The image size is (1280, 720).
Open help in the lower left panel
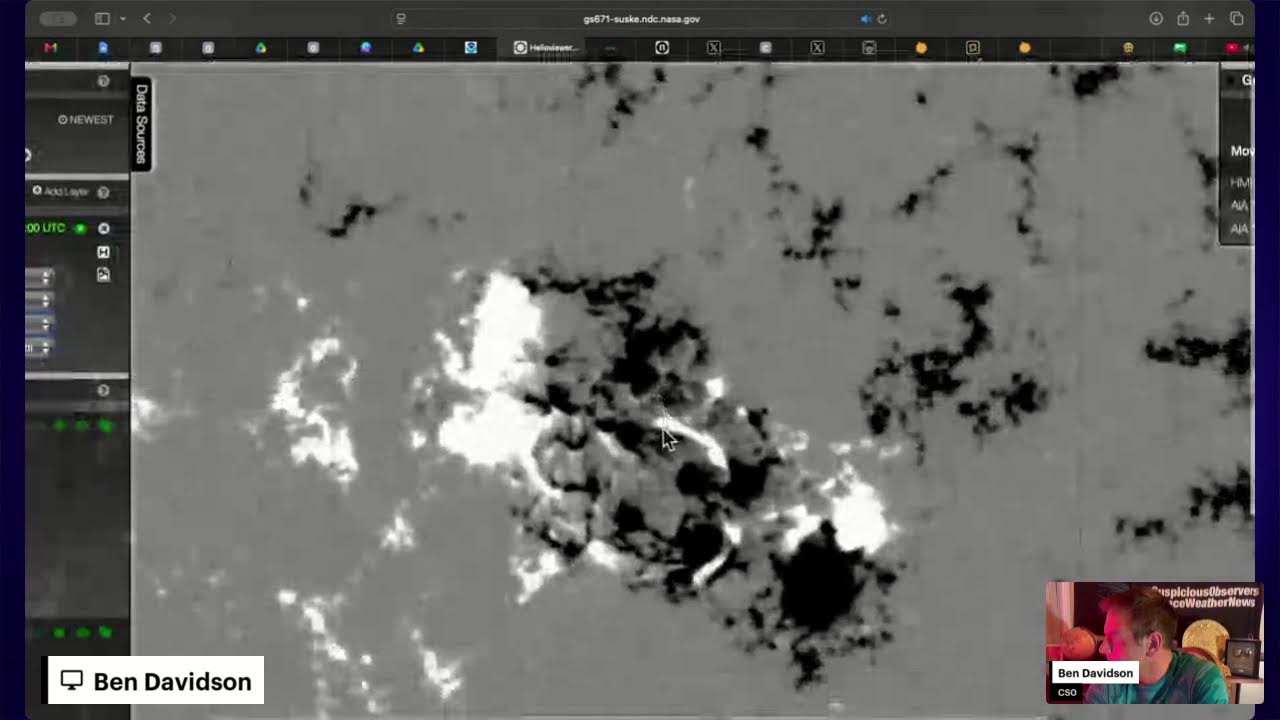[103, 391]
